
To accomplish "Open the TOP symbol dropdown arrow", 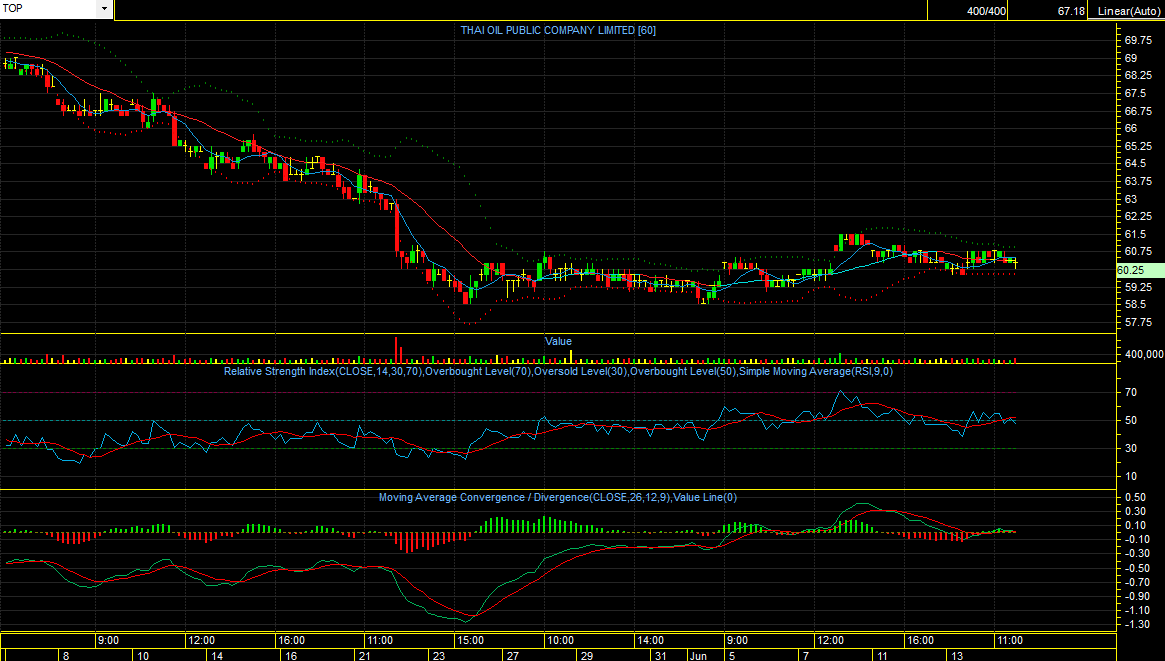I will click(x=104, y=9).
